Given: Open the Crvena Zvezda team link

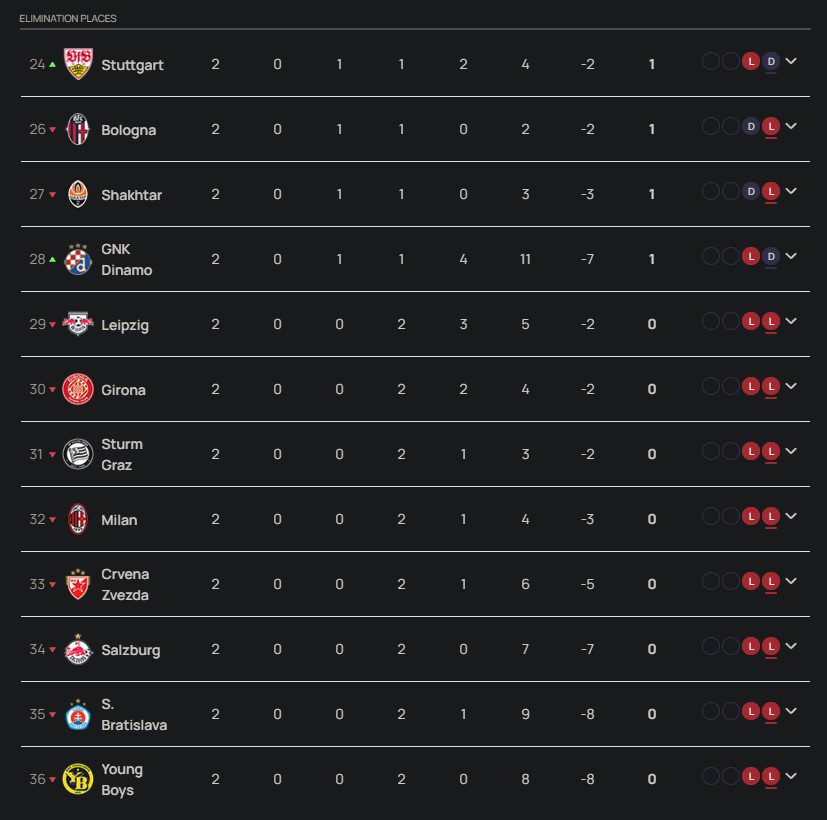Looking at the screenshot, I should click(125, 584).
